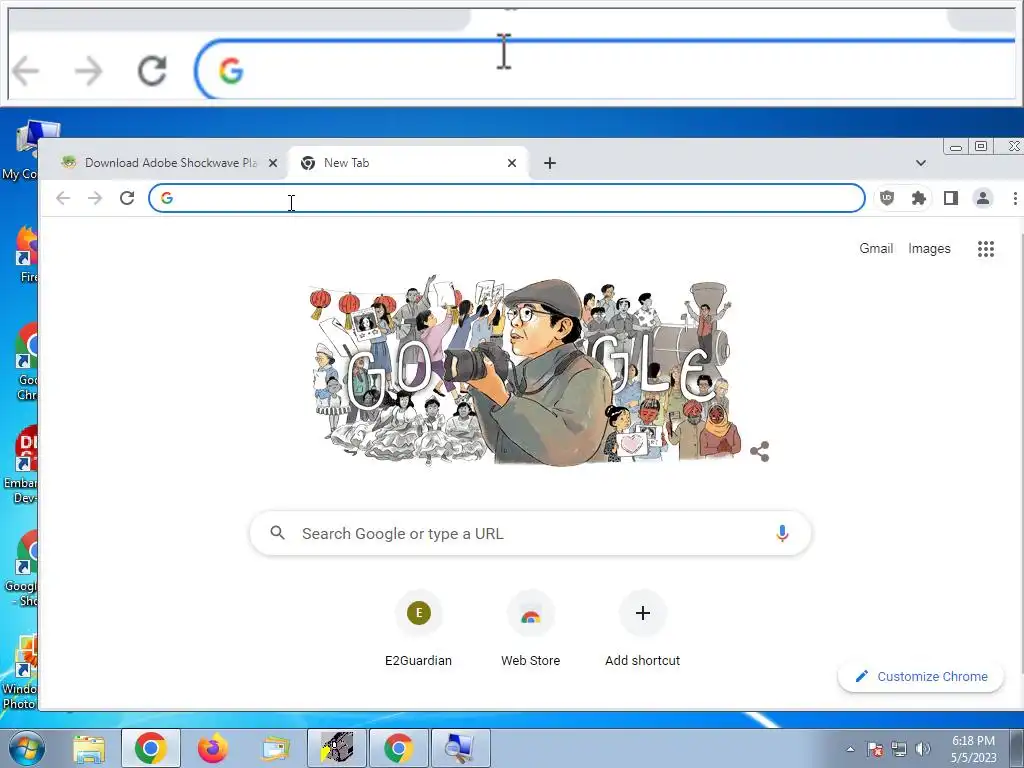Viewport: 1024px width, 768px height.
Task: Open a new tab with plus button
Action: (550, 163)
